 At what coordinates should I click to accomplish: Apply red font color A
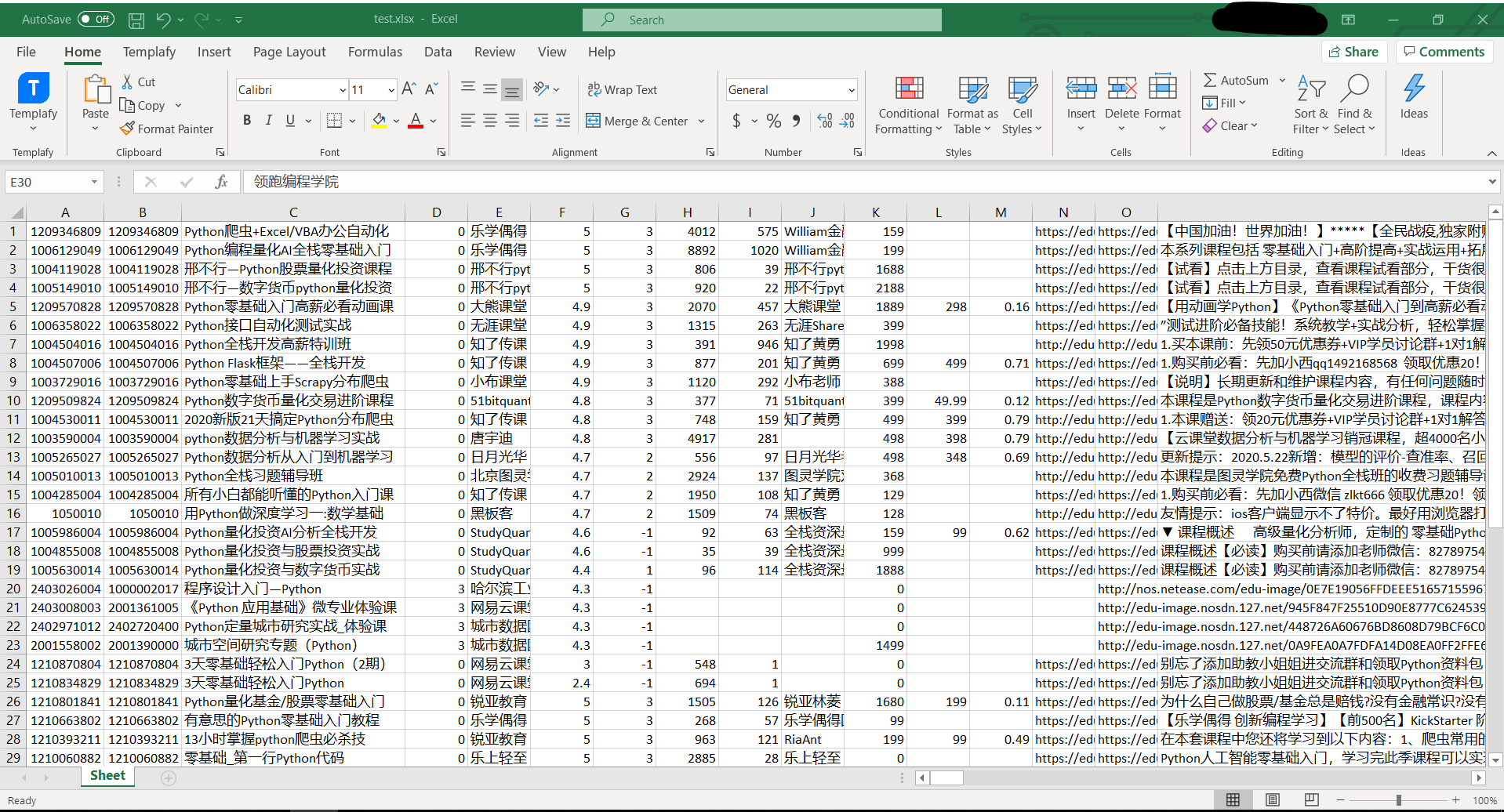click(x=416, y=120)
